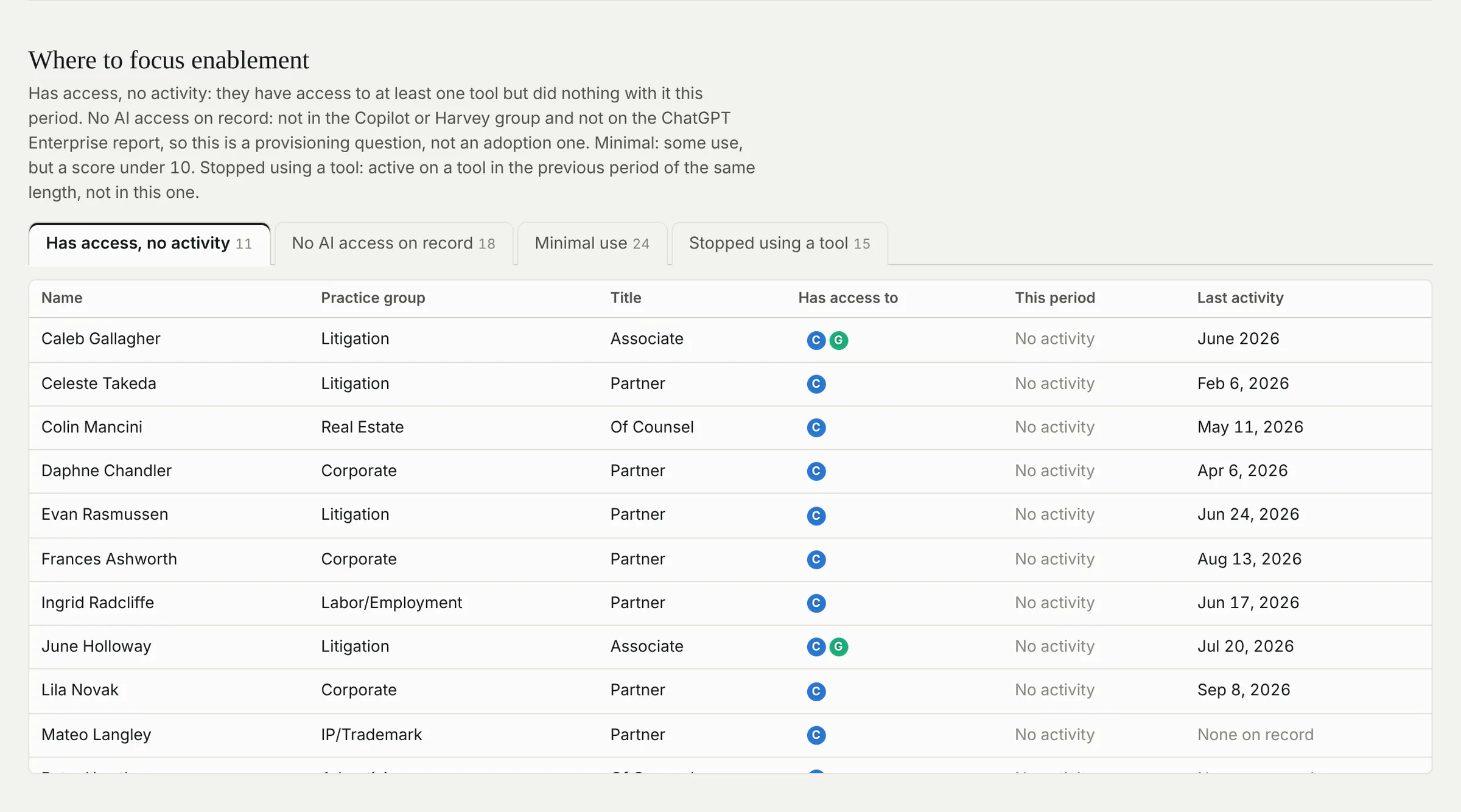Click the 'Aug 13, 2026' last activity date

pos(1249,559)
